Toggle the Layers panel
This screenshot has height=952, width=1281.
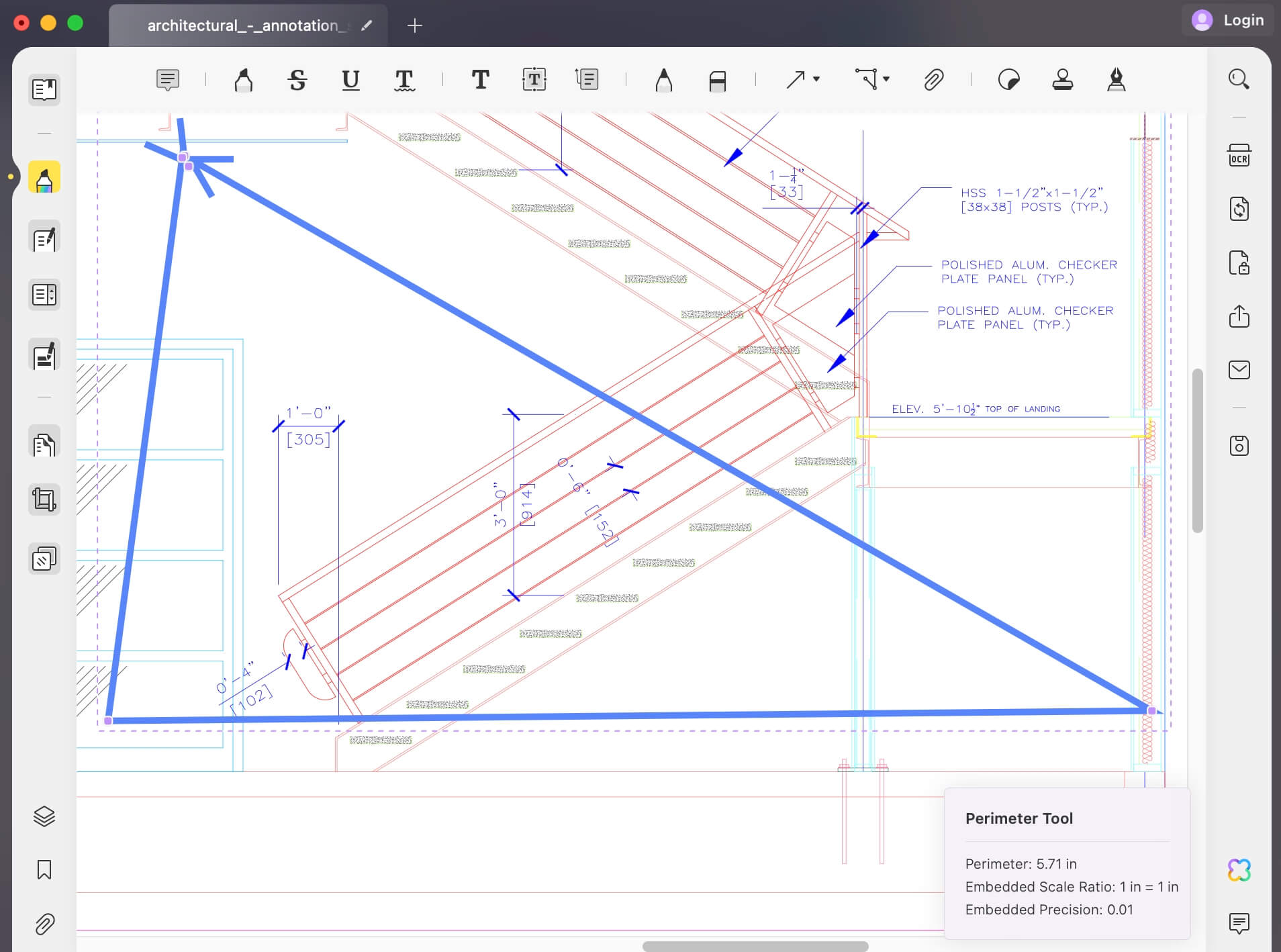click(x=44, y=816)
